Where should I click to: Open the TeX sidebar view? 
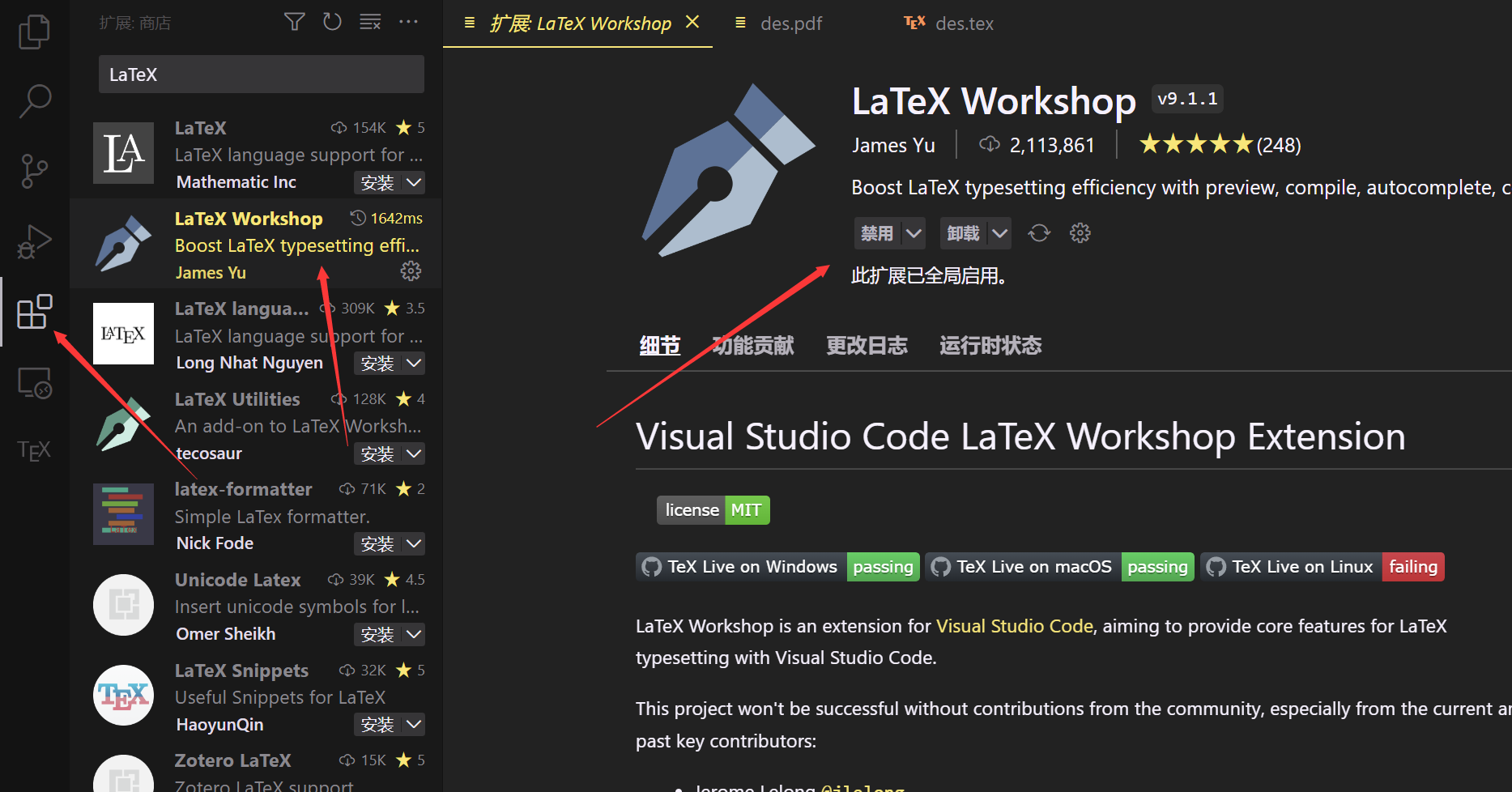[34, 450]
